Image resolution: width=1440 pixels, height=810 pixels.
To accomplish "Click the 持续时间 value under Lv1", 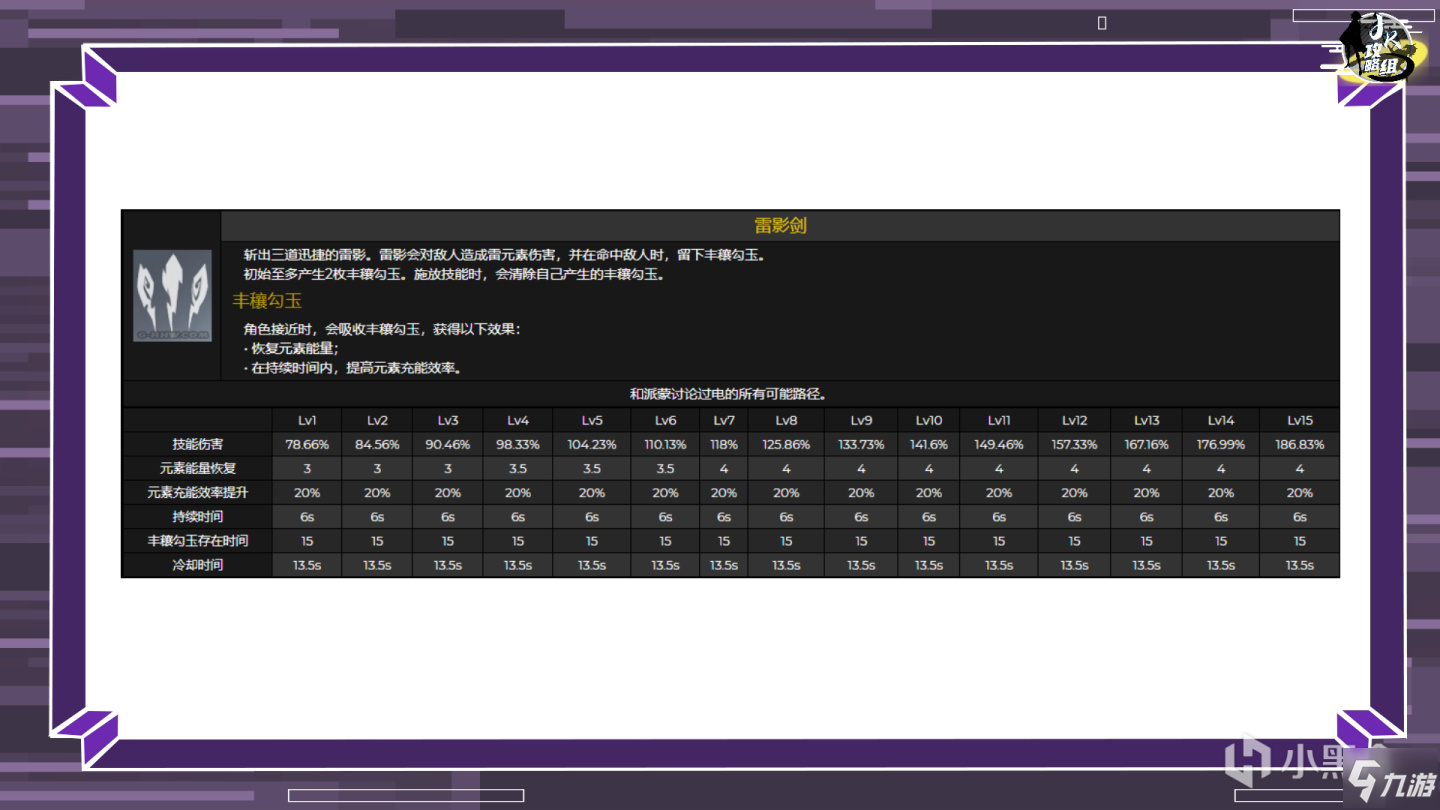I will 307,517.
